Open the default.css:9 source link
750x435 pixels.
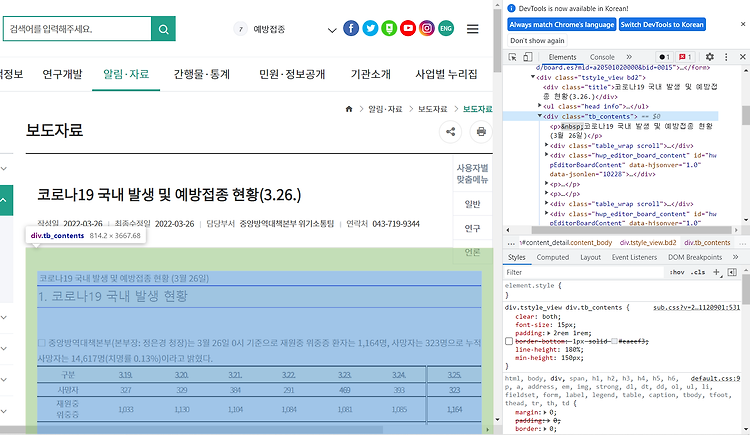click(x=715, y=378)
